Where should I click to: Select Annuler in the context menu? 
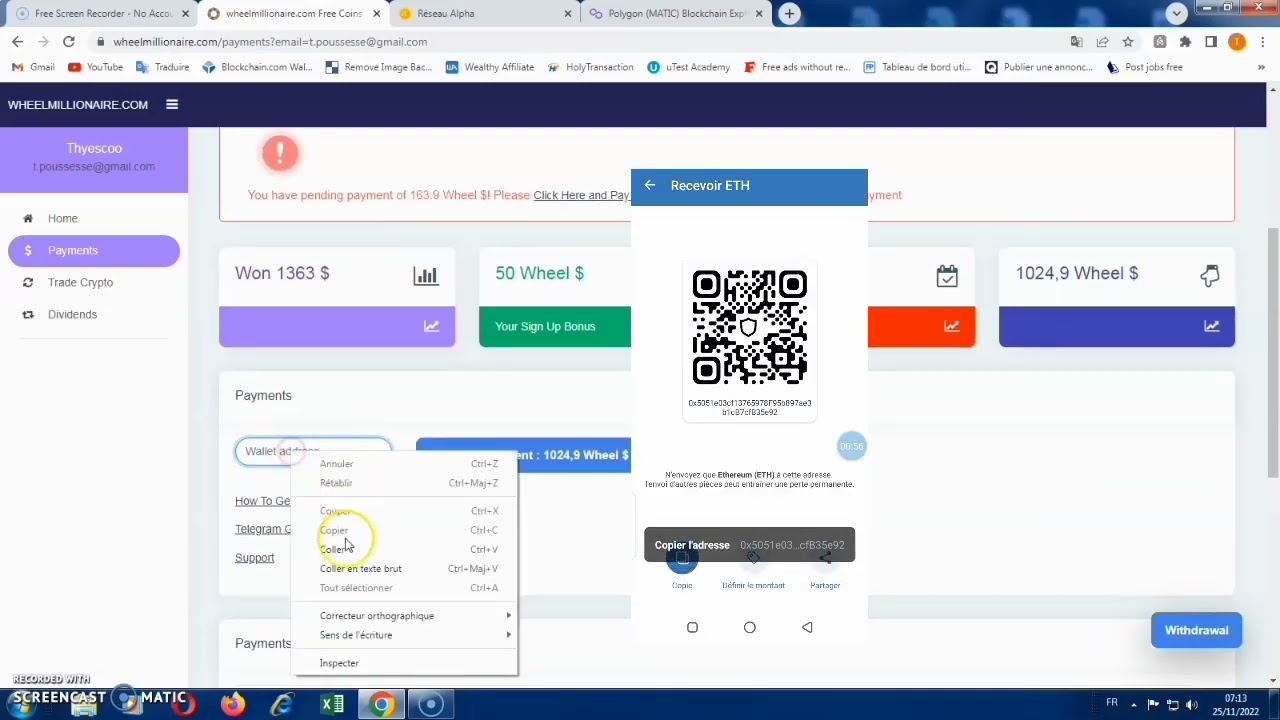(x=405, y=464)
